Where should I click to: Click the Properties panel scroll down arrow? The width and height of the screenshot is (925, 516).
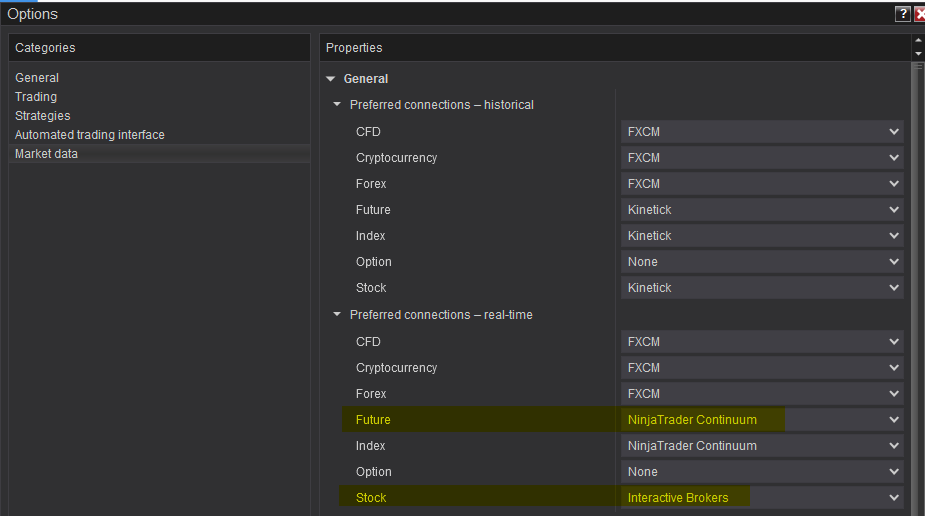click(x=919, y=54)
